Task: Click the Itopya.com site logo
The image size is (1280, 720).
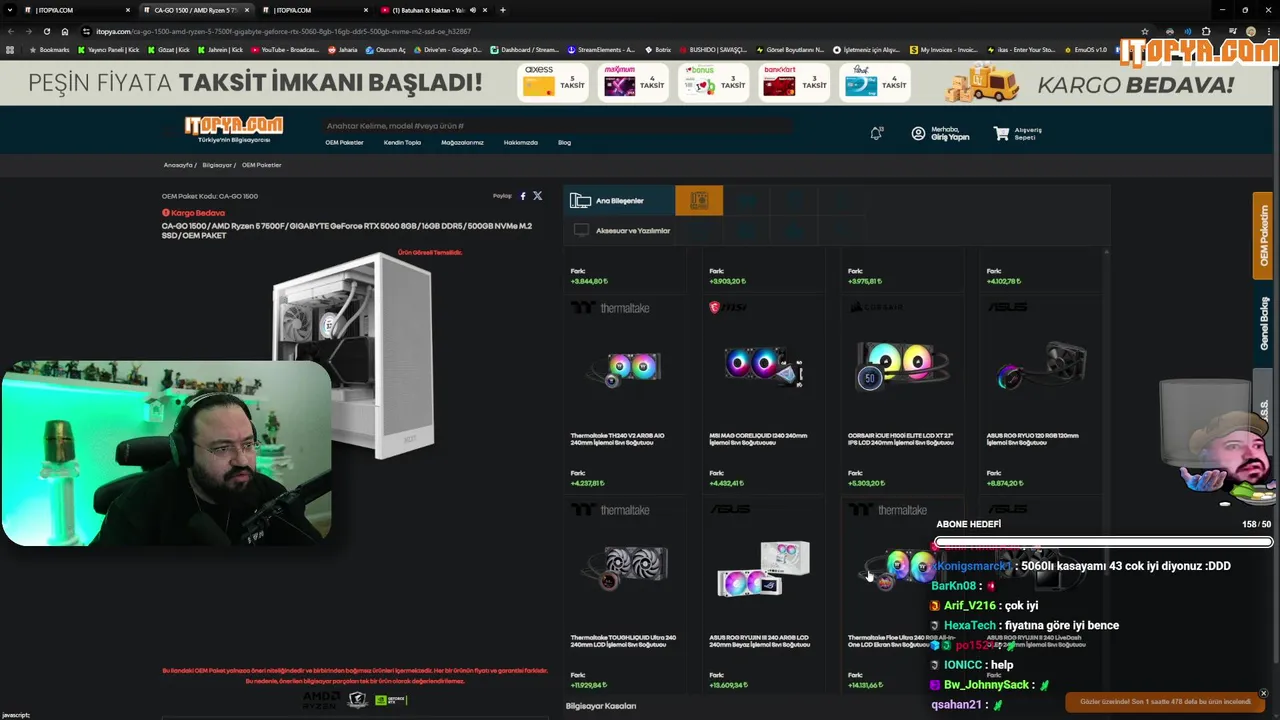Action: click(x=233, y=127)
